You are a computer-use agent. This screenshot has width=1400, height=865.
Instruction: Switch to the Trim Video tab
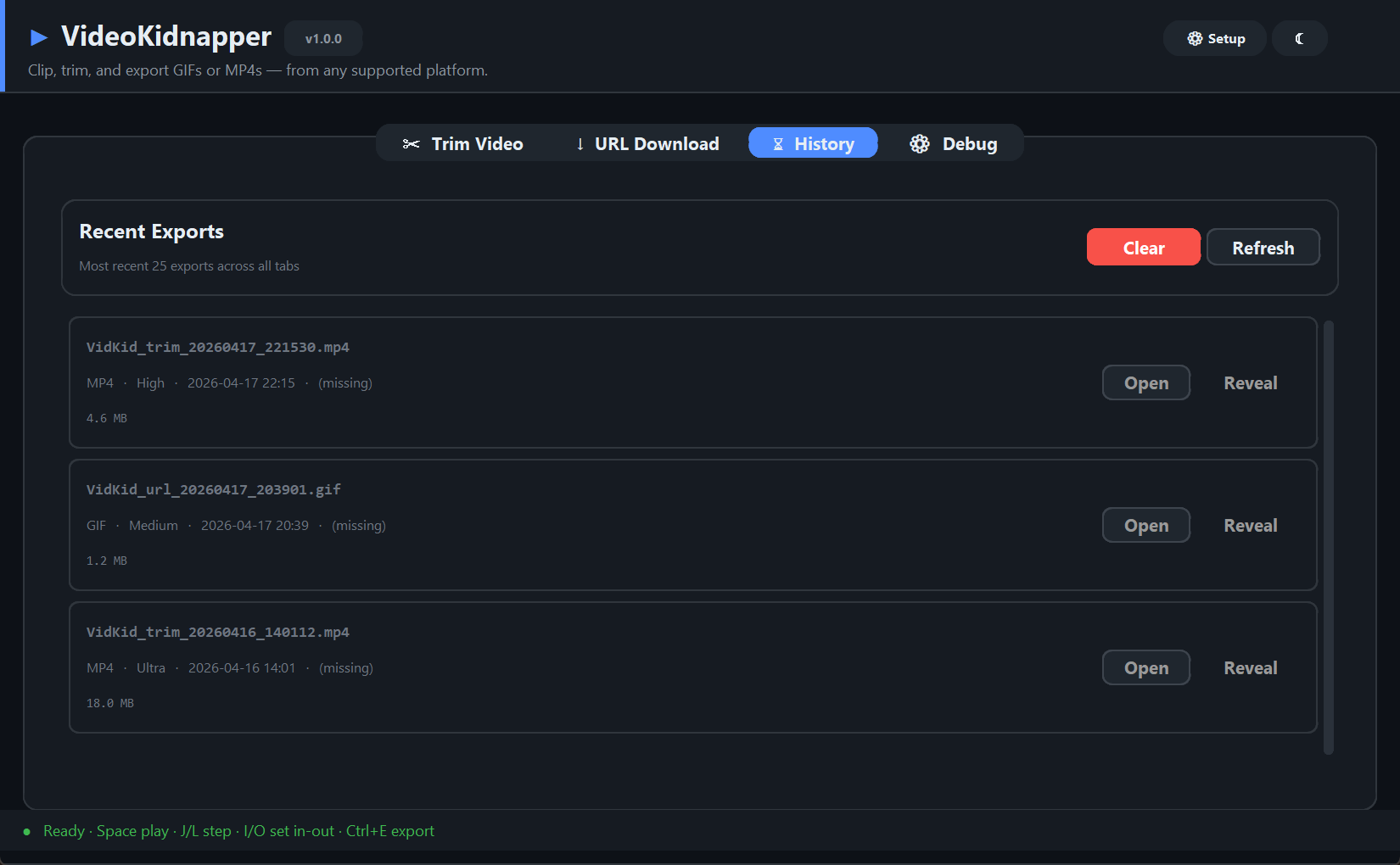coord(462,143)
